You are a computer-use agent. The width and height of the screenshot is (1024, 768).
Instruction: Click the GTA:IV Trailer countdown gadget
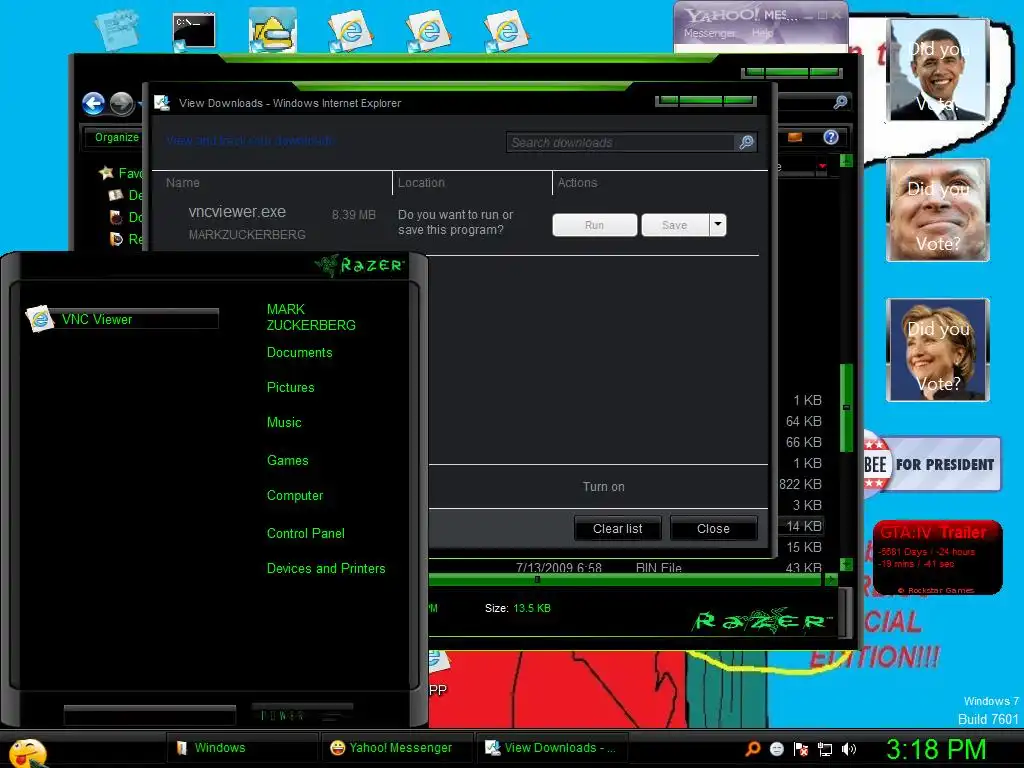tap(937, 557)
